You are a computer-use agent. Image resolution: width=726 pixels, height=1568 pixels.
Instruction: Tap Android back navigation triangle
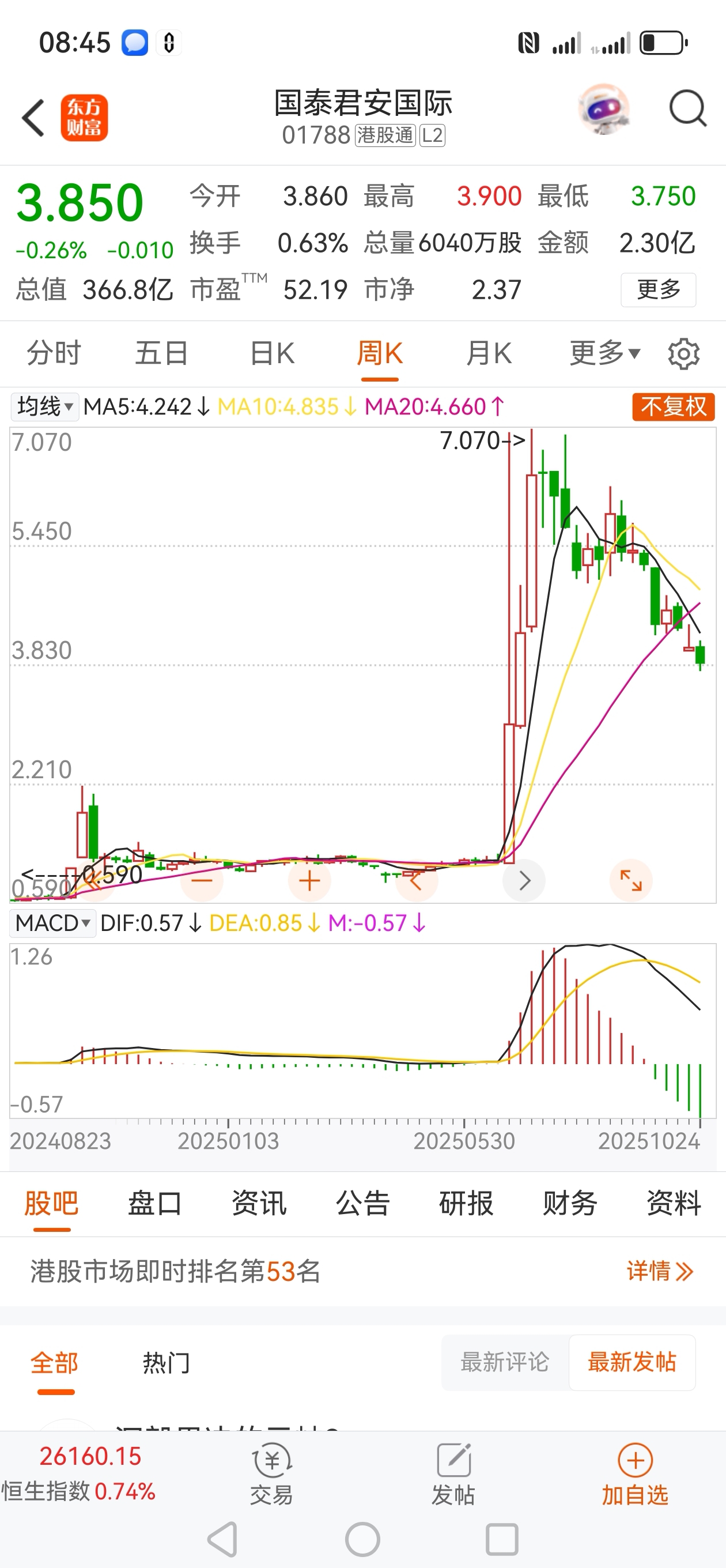[223, 1540]
